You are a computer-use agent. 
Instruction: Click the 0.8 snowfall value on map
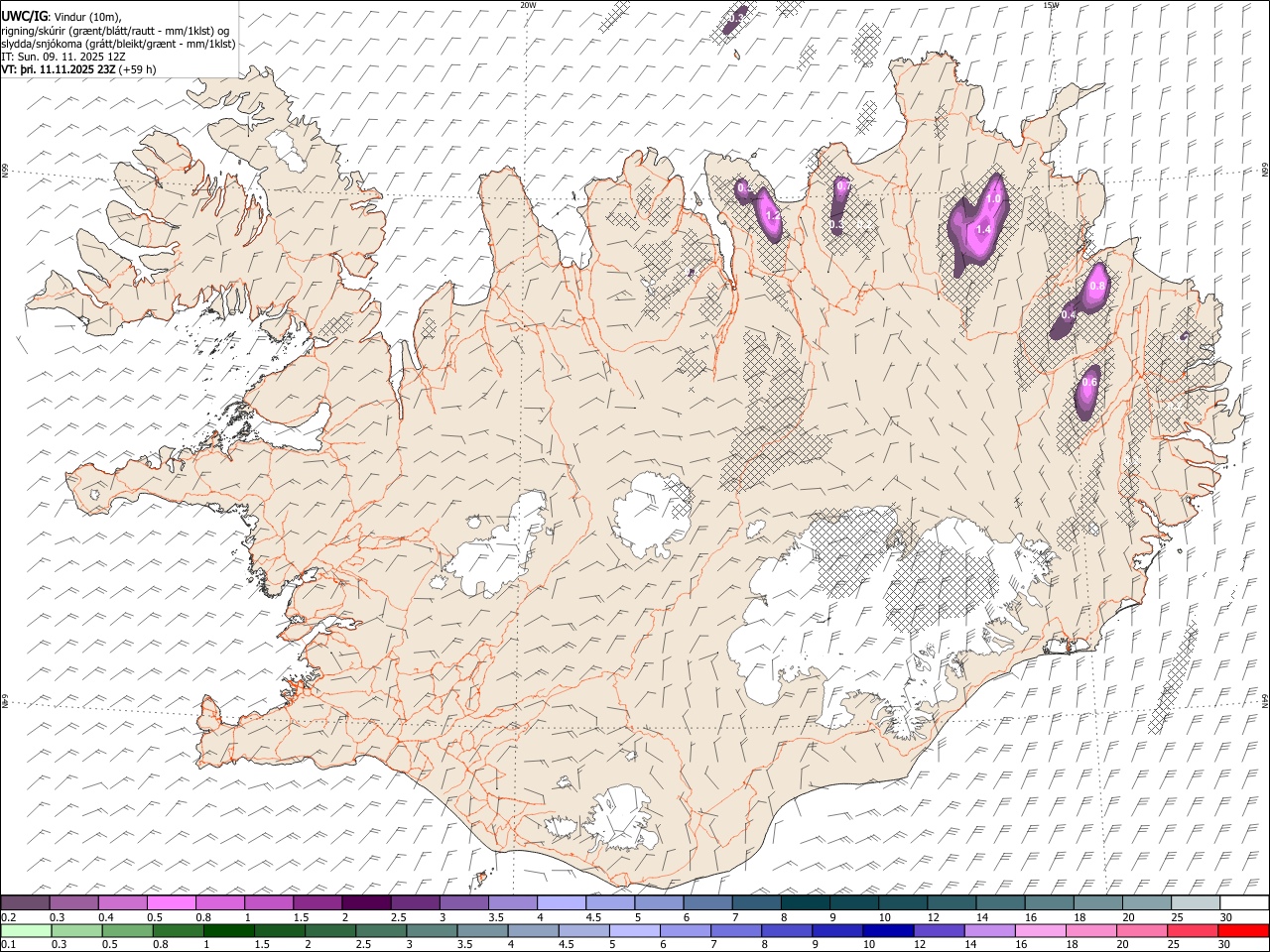click(x=1096, y=287)
